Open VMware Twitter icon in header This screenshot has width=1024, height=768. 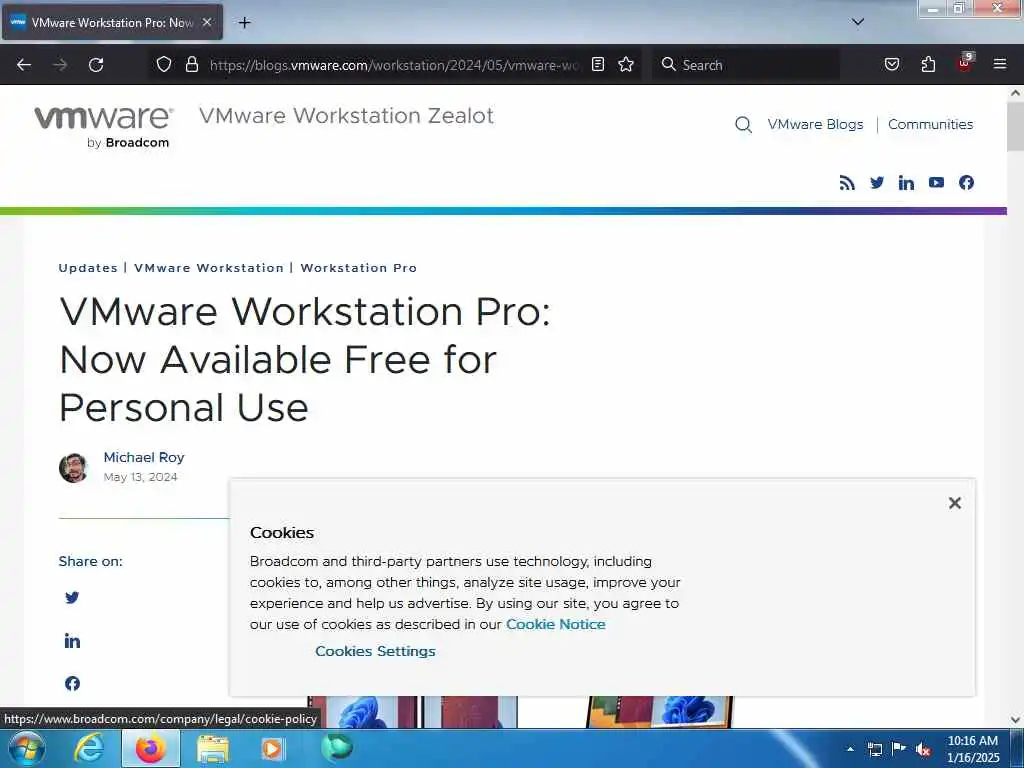(877, 183)
